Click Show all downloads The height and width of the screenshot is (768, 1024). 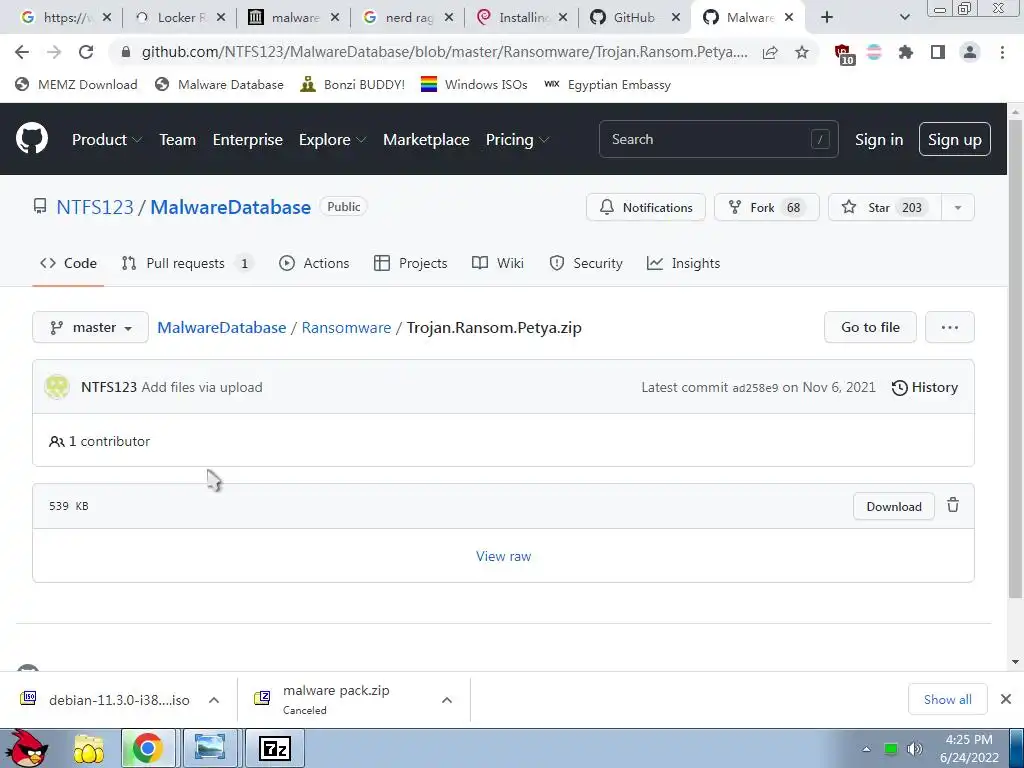[x=947, y=699]
